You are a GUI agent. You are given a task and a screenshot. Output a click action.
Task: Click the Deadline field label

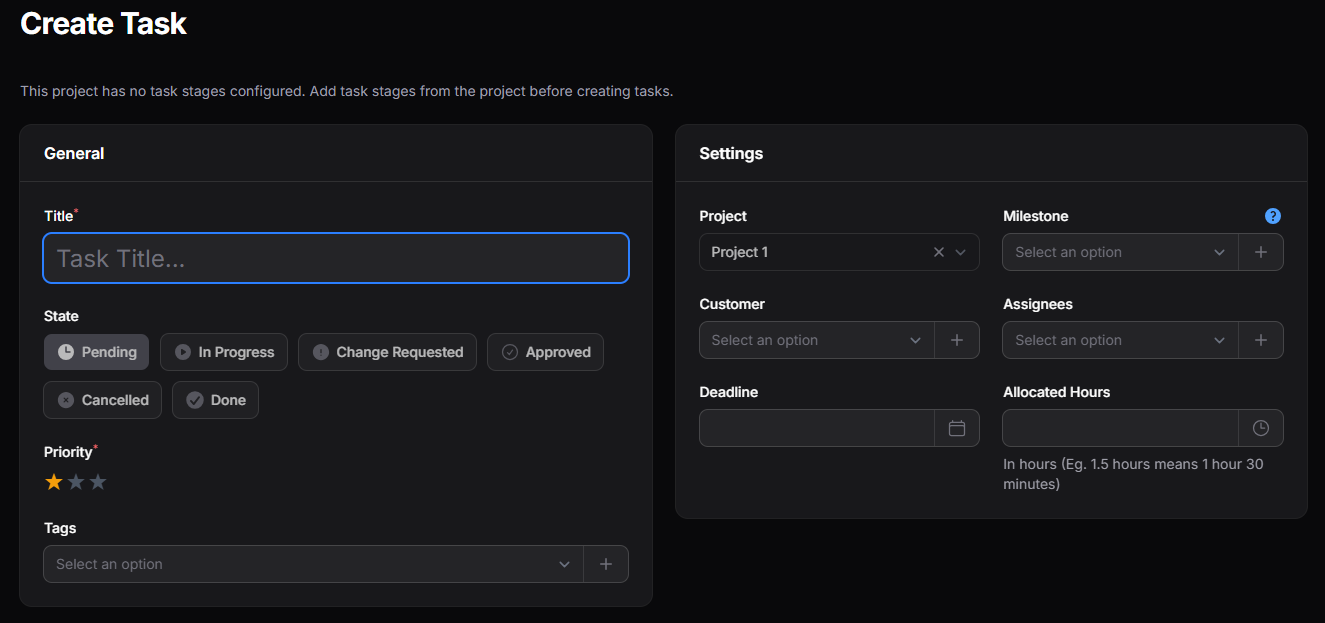728,392
